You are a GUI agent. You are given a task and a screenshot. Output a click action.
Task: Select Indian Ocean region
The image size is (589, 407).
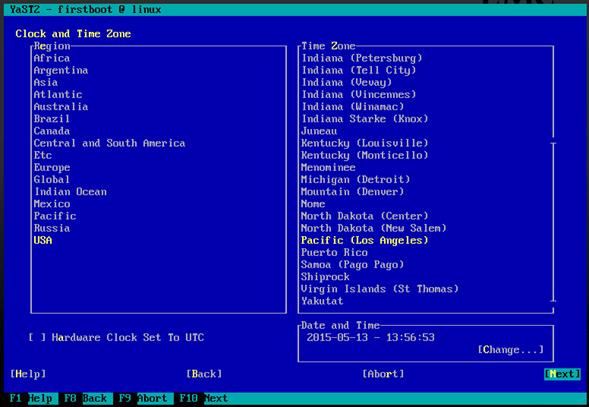[x=70, y=192]
